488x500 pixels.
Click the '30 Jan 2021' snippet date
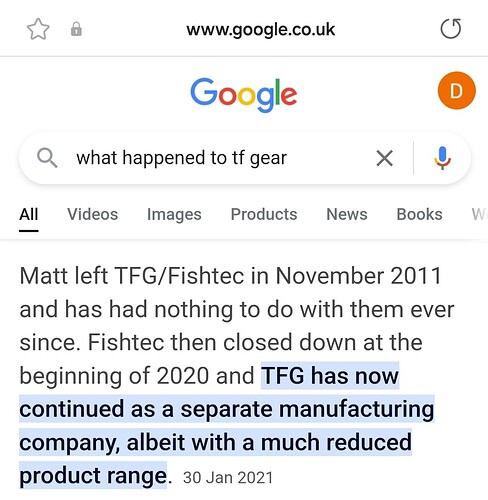pos(228,477)
